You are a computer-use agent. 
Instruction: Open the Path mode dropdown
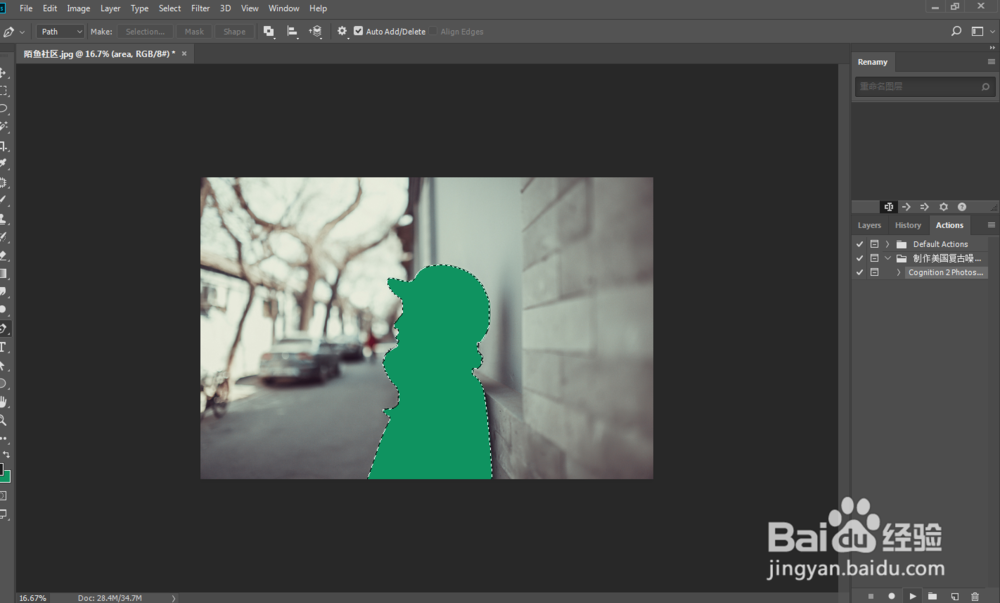tap(60, 31)
